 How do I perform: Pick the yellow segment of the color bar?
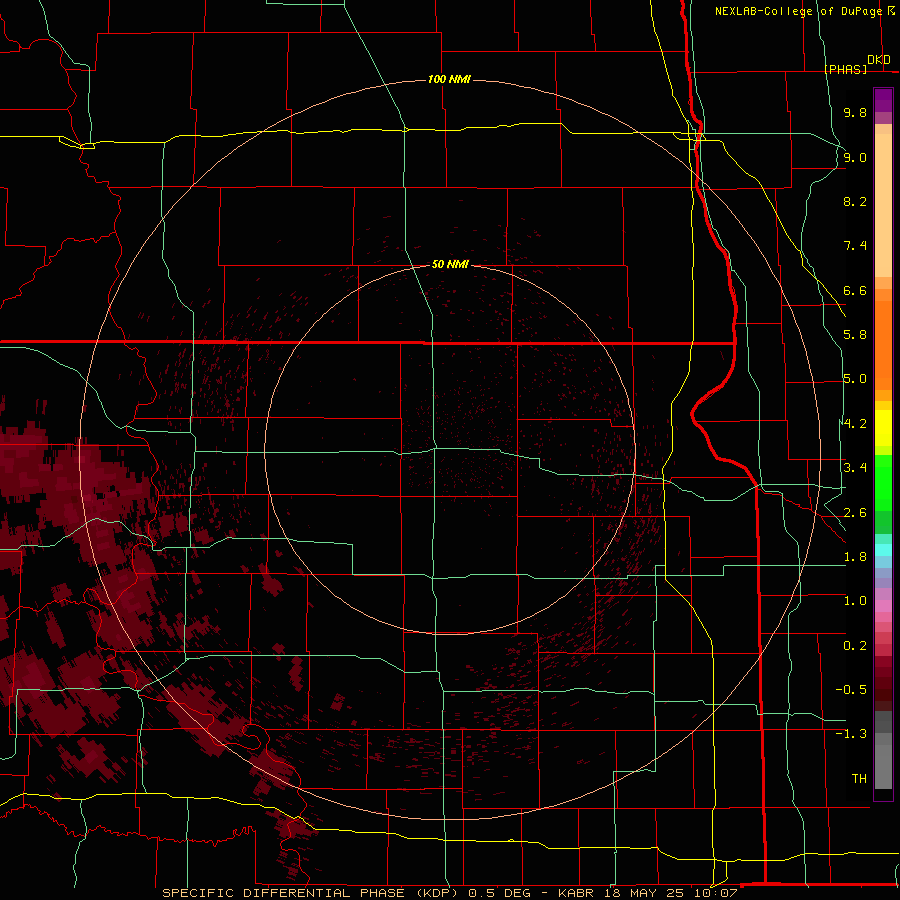883,428
